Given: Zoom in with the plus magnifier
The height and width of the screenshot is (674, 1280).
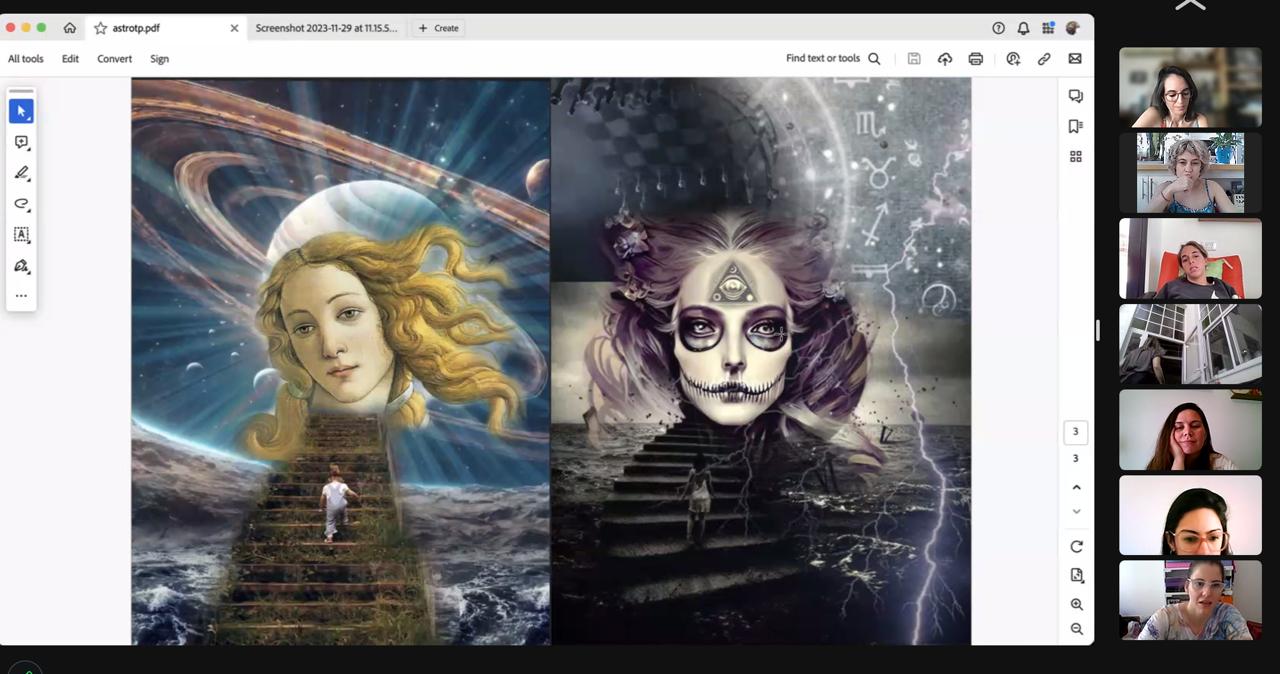Looking at the screenshot, I should coord(1076,604).
